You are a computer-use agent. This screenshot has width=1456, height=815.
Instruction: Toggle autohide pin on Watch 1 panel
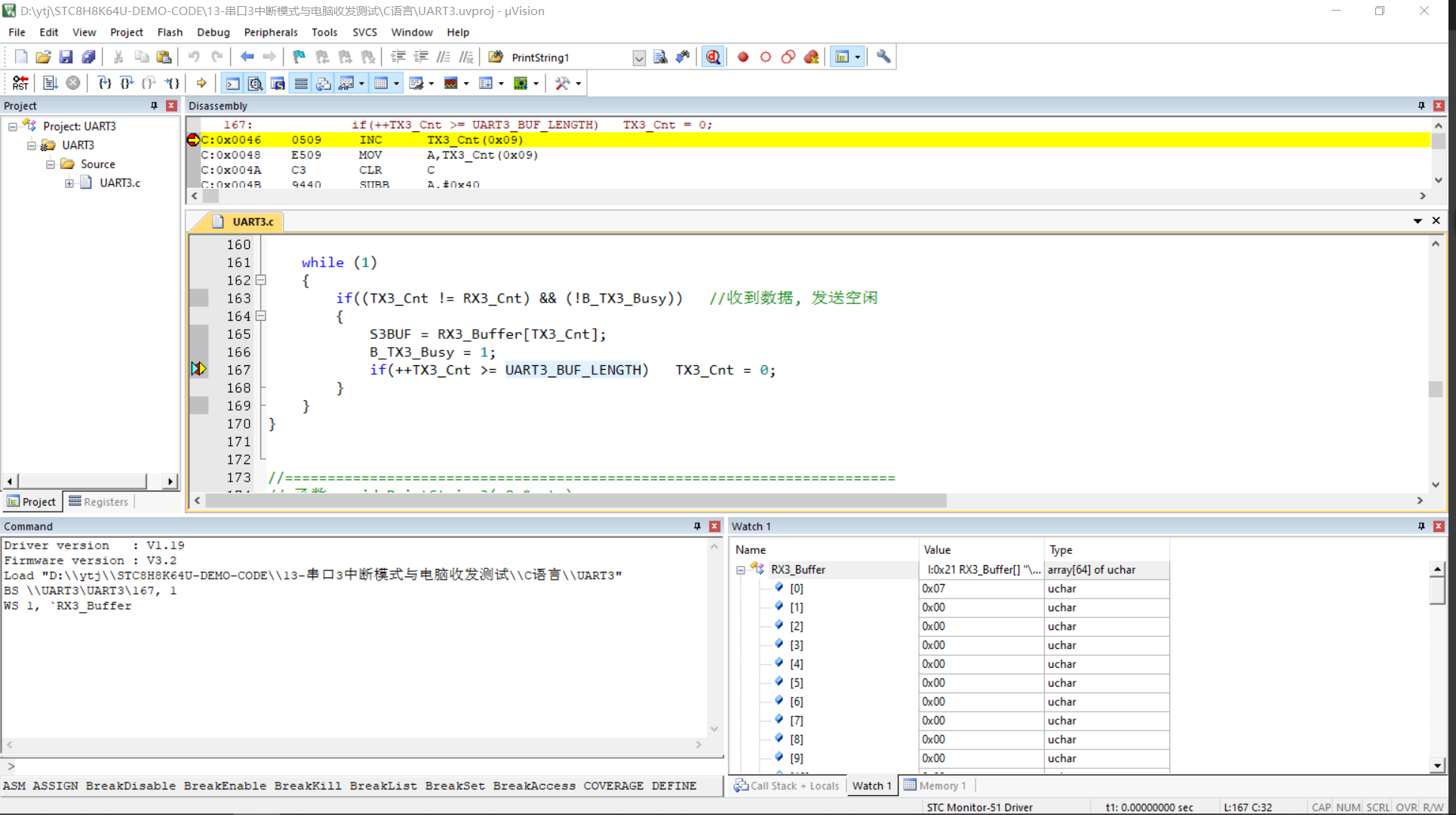(x=1421, y=526)
